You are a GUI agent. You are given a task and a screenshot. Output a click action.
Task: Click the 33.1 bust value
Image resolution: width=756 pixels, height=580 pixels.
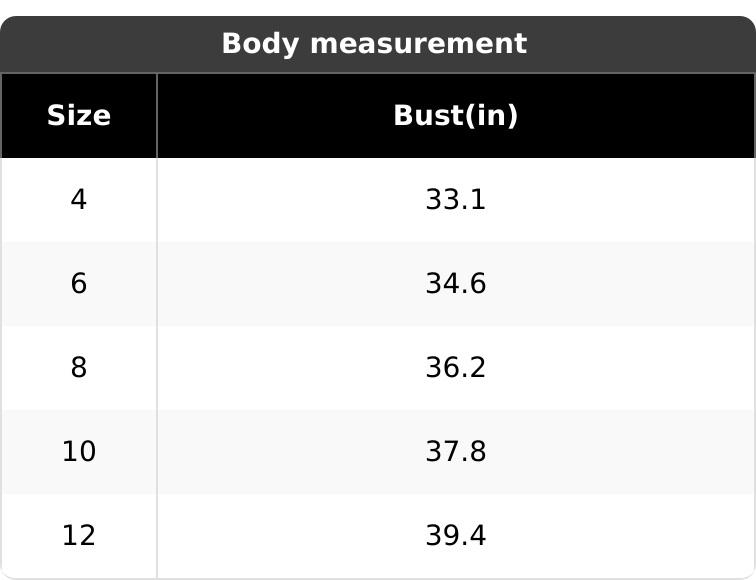456,200
